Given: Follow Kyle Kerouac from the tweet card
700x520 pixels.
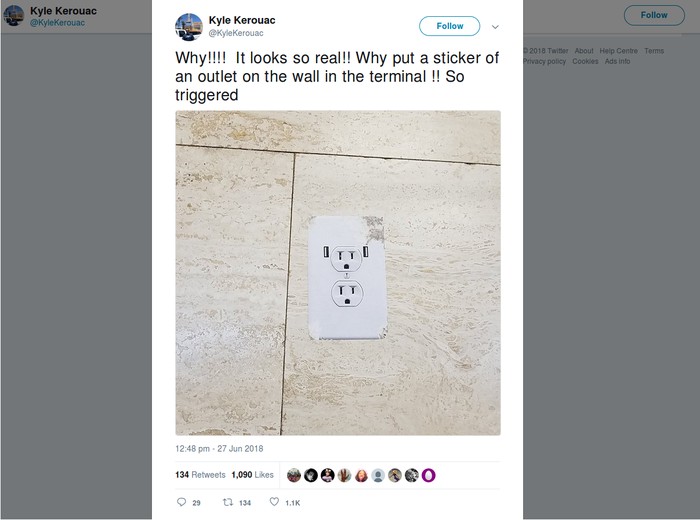Looking at the screenshot, I should click(450, 26).
